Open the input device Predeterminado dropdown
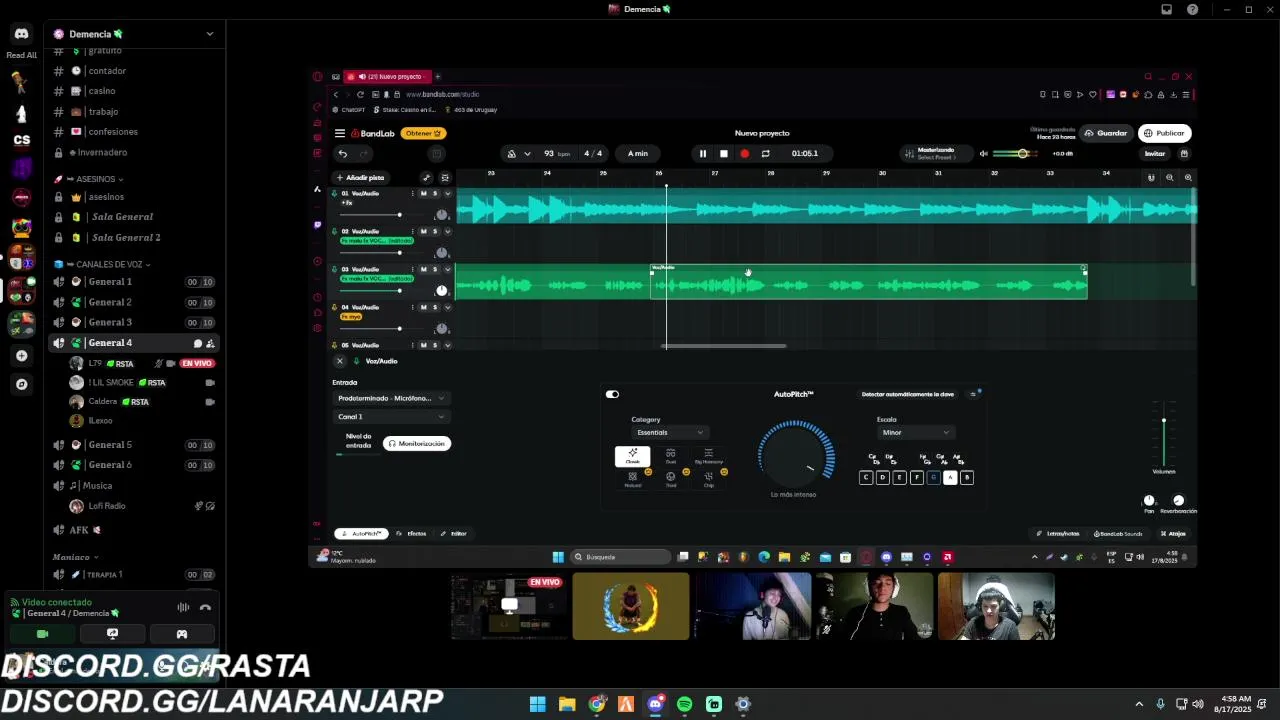 pyautogui.click(x=391, y=398)
